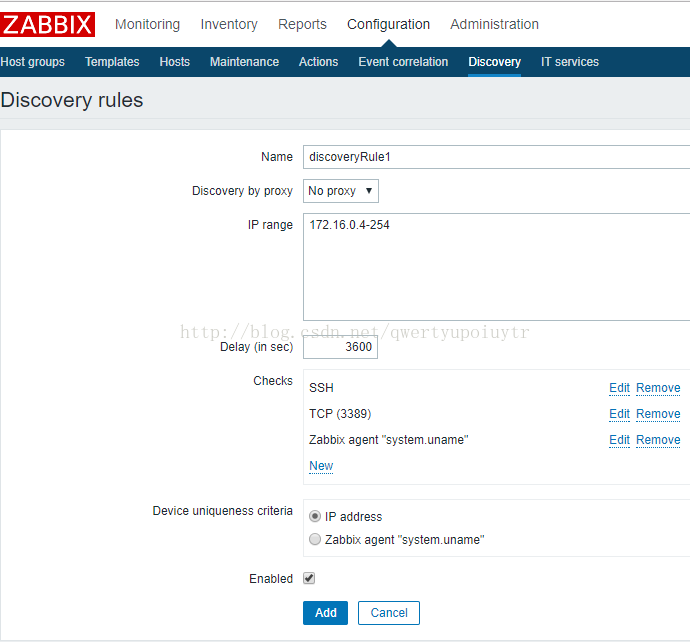
Task: Edit the SSH check
Action: [x=619, y=388]
